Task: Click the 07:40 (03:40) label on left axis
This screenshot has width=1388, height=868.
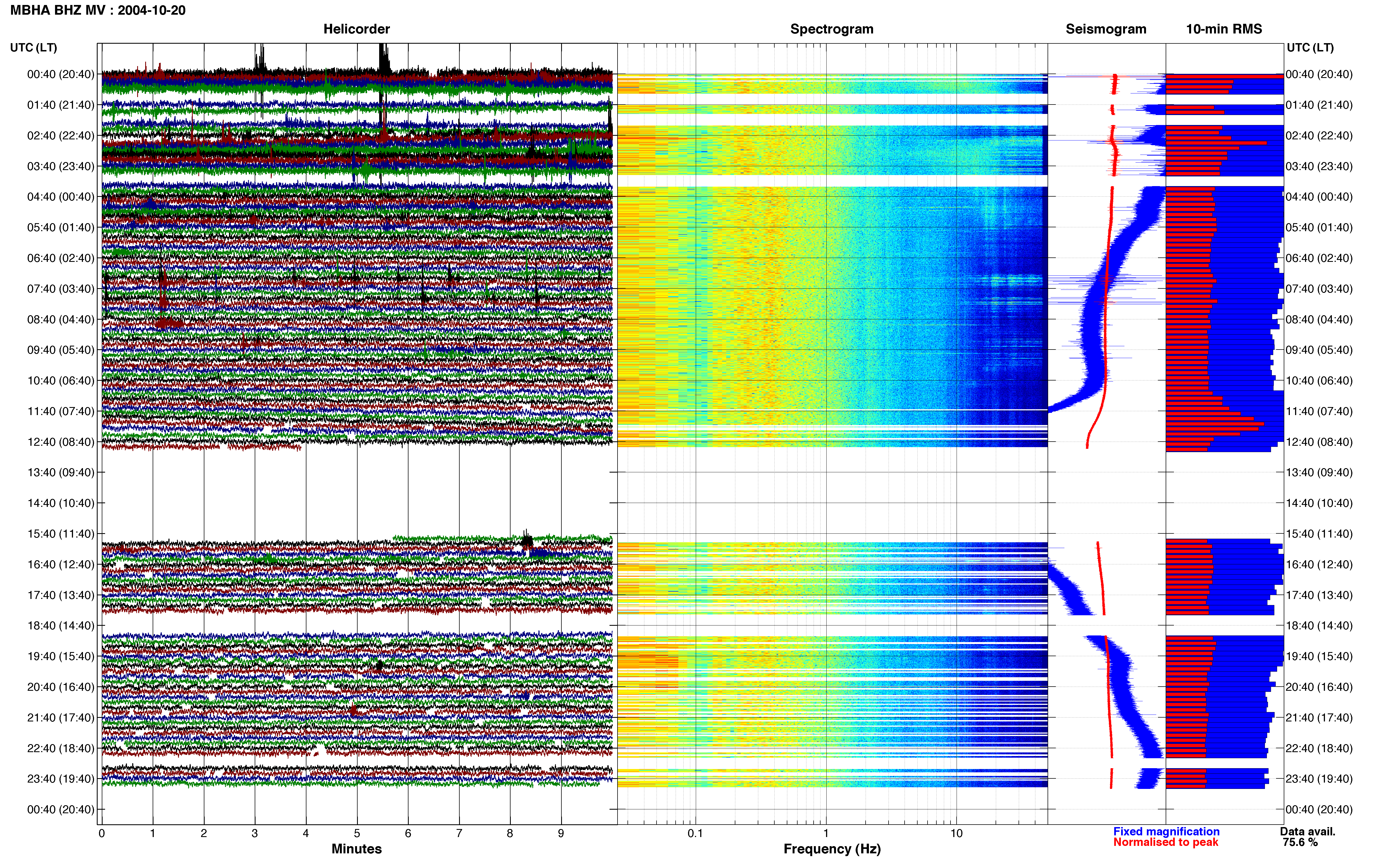Action: pyautogui.click(x=60, y=289)
